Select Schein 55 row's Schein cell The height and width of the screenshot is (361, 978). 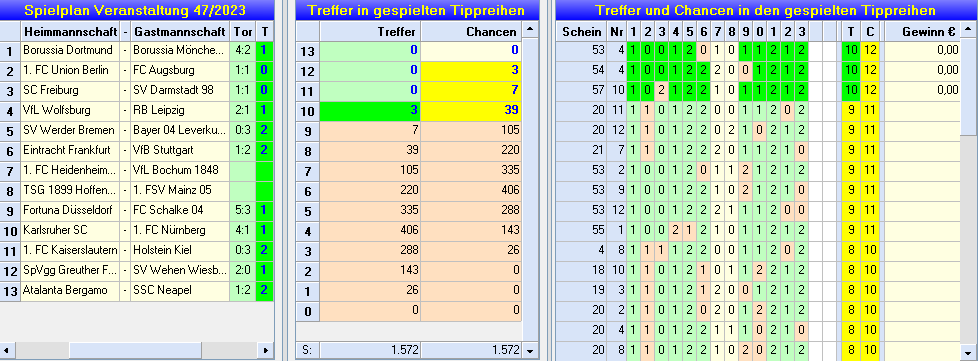click(581, 230)
